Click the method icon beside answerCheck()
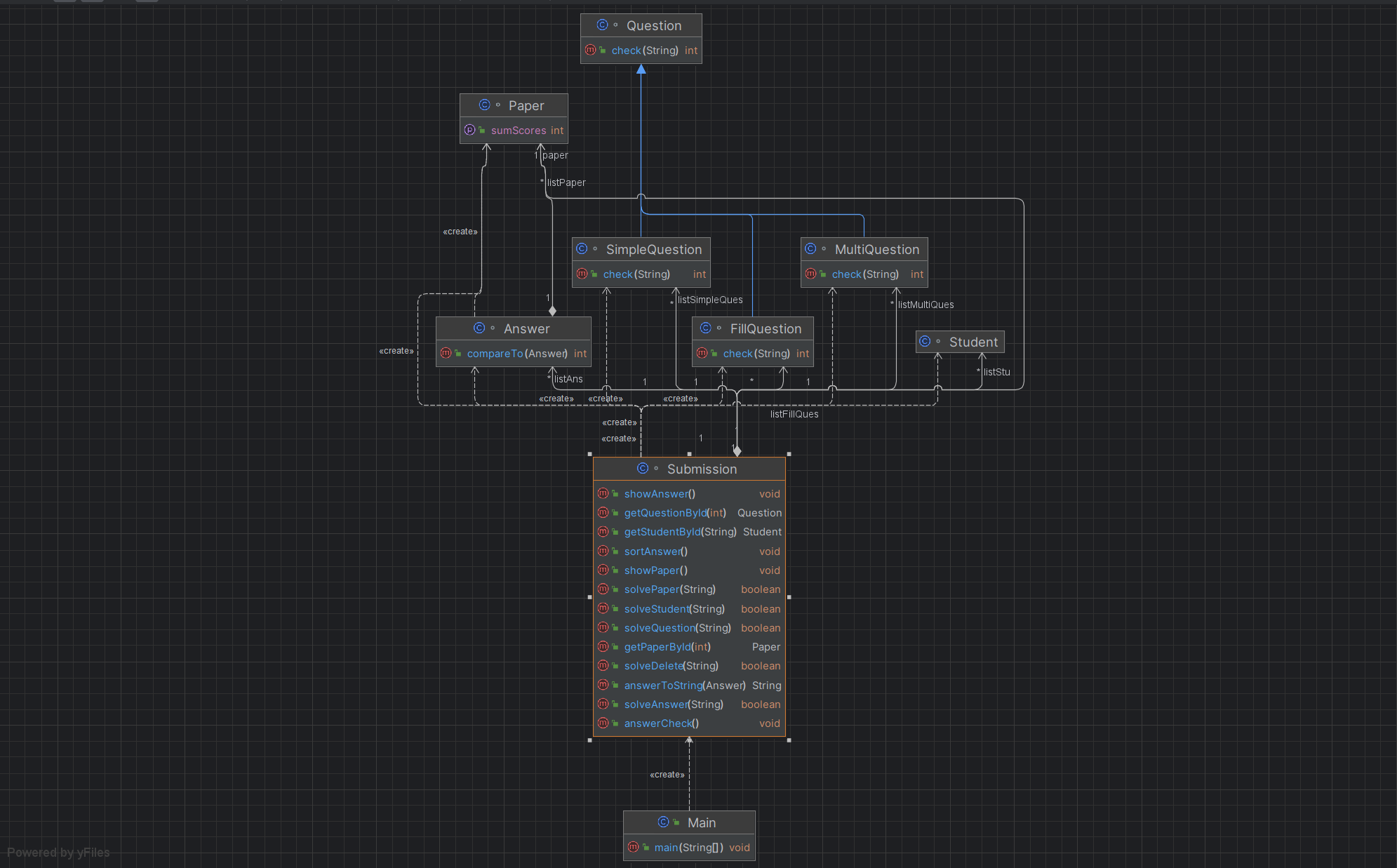 [x=603, y=723]
